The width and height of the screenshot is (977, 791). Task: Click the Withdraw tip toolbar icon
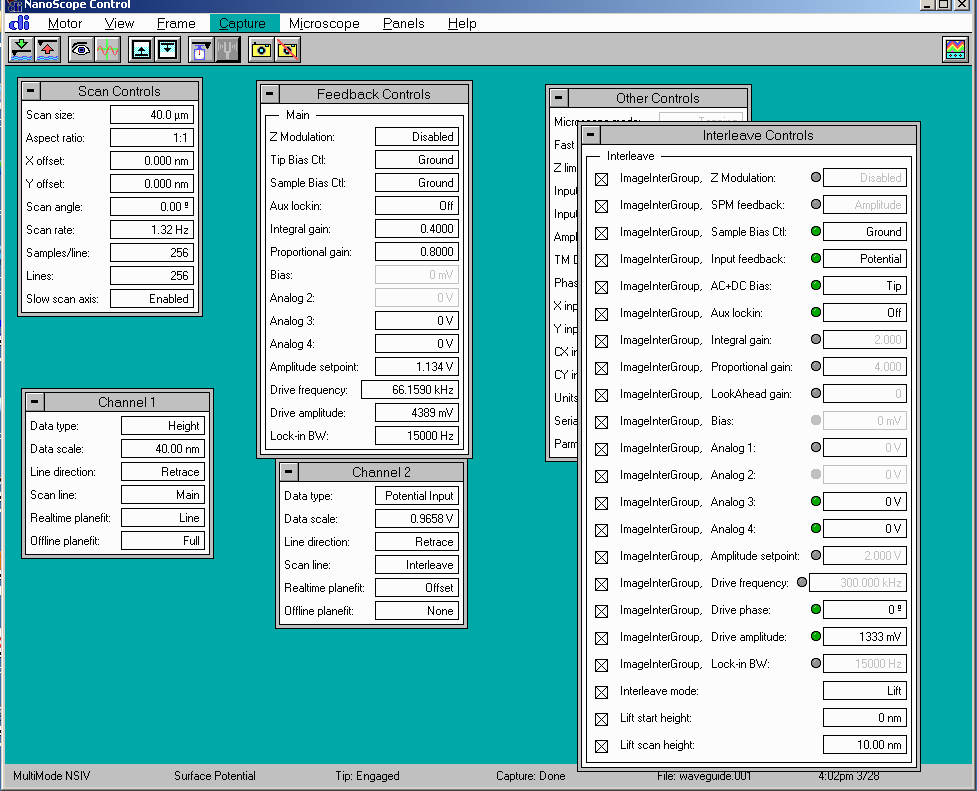pyautogui.click(x=47, y=50)
